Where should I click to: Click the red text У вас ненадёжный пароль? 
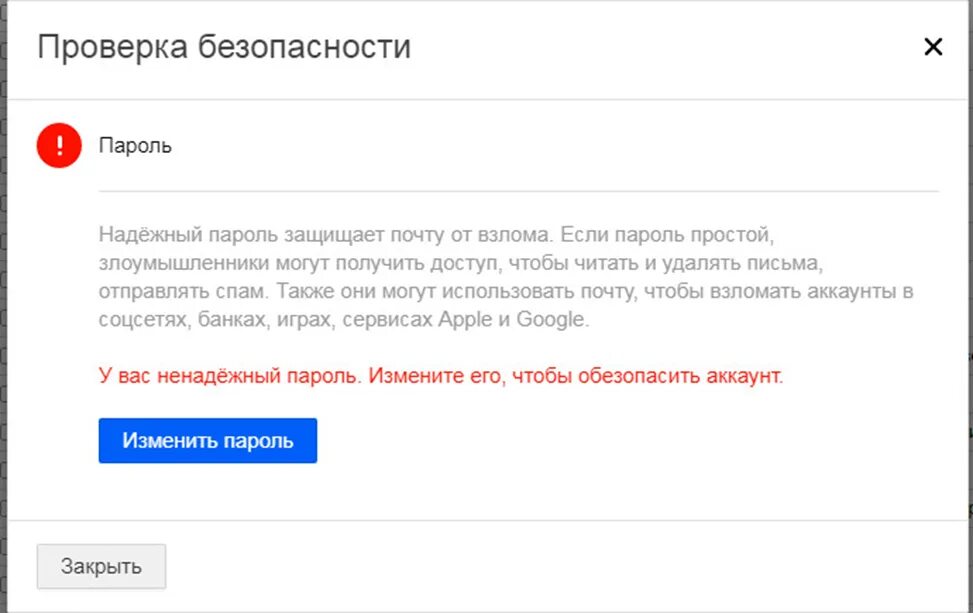pos(230,376)
